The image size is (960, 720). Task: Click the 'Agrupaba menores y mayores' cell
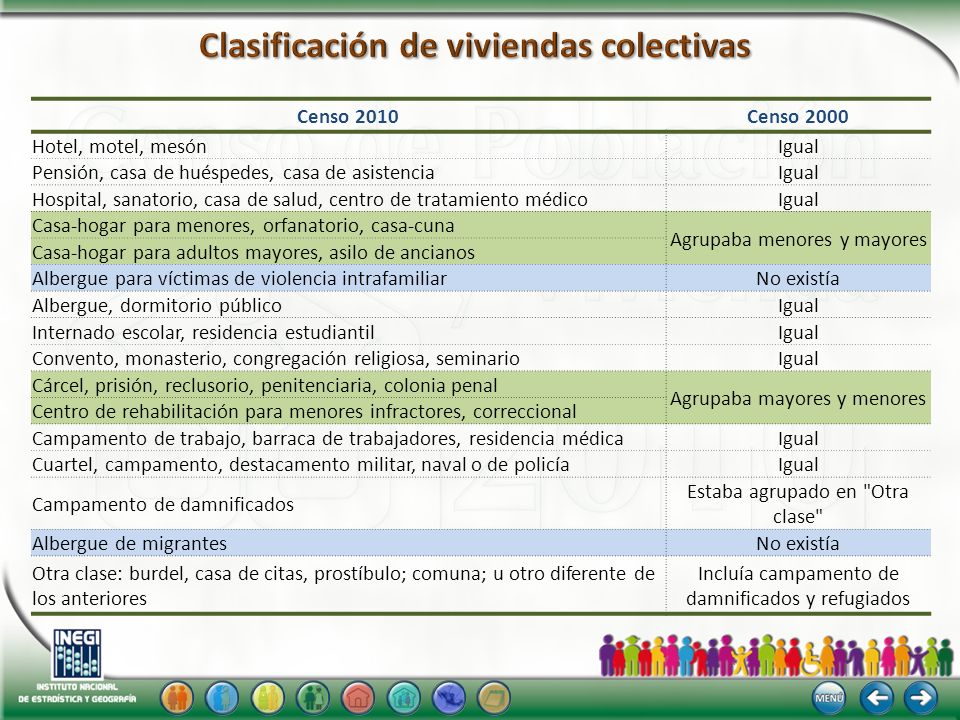coord(798,239)
